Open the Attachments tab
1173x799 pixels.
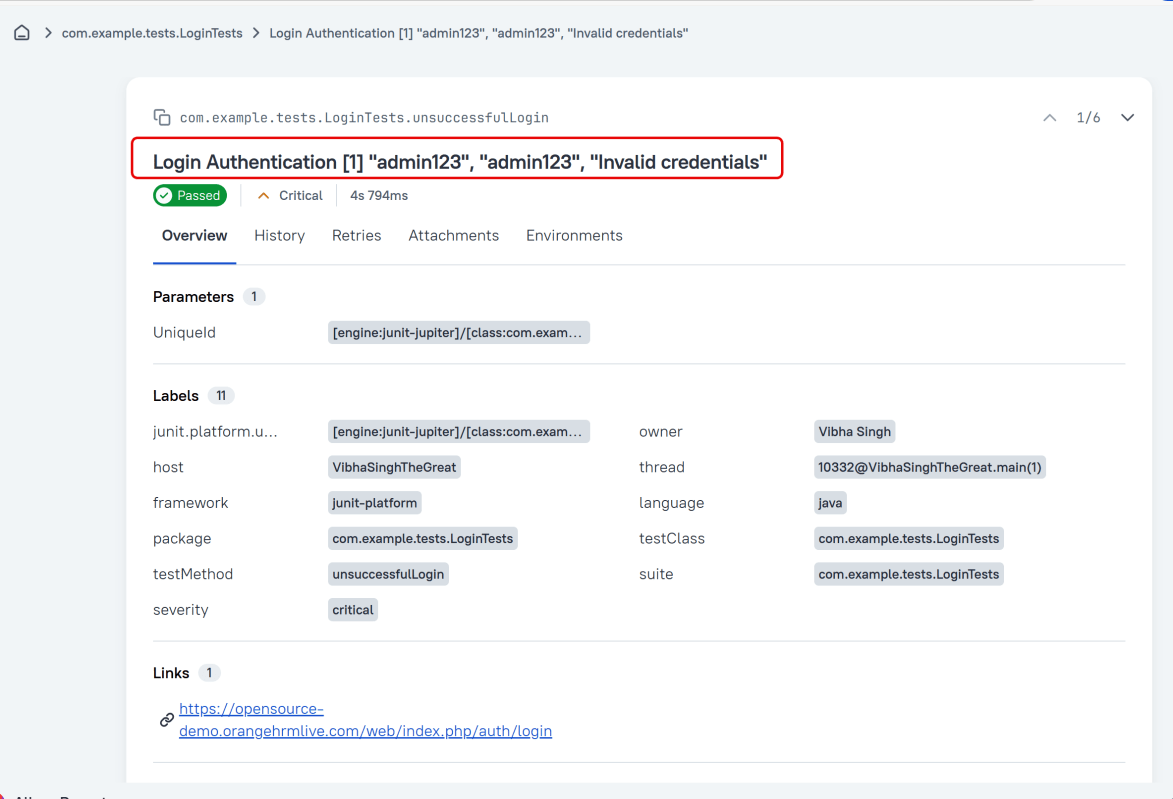[453, 236]
